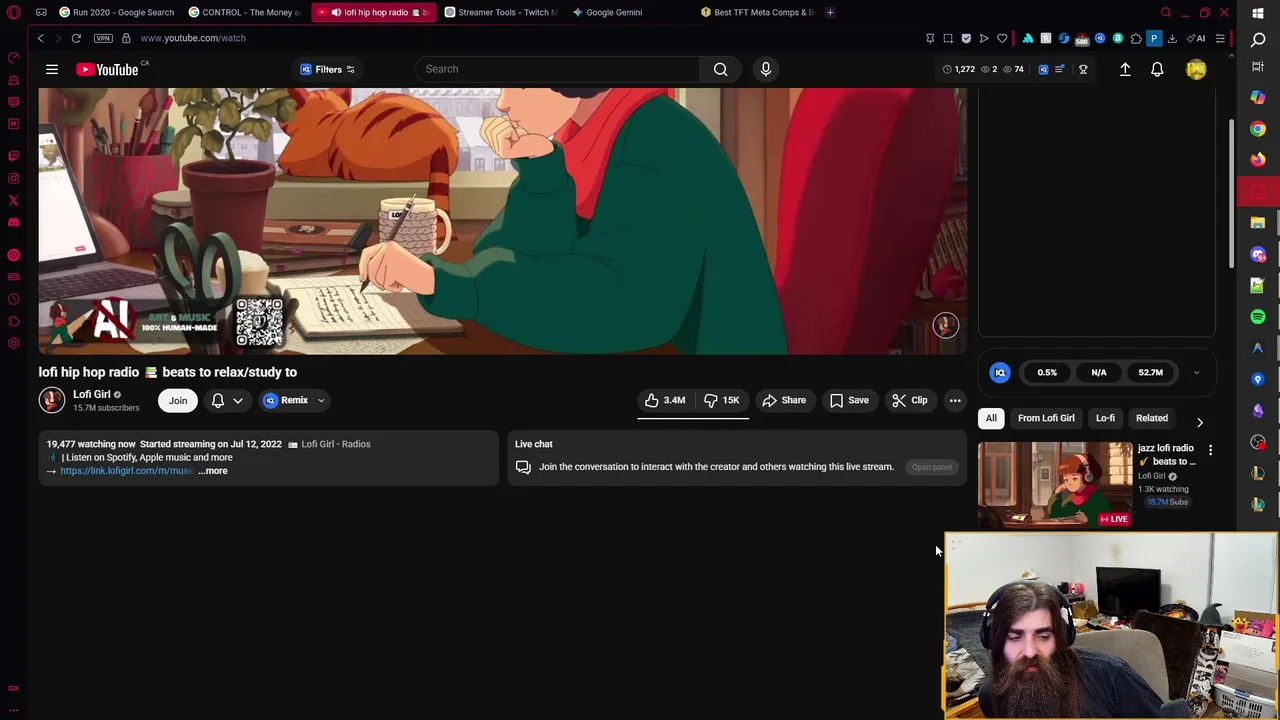Click inside the YouTube search field
Viewport: 1280px width, 720px height.
(558, 69)
